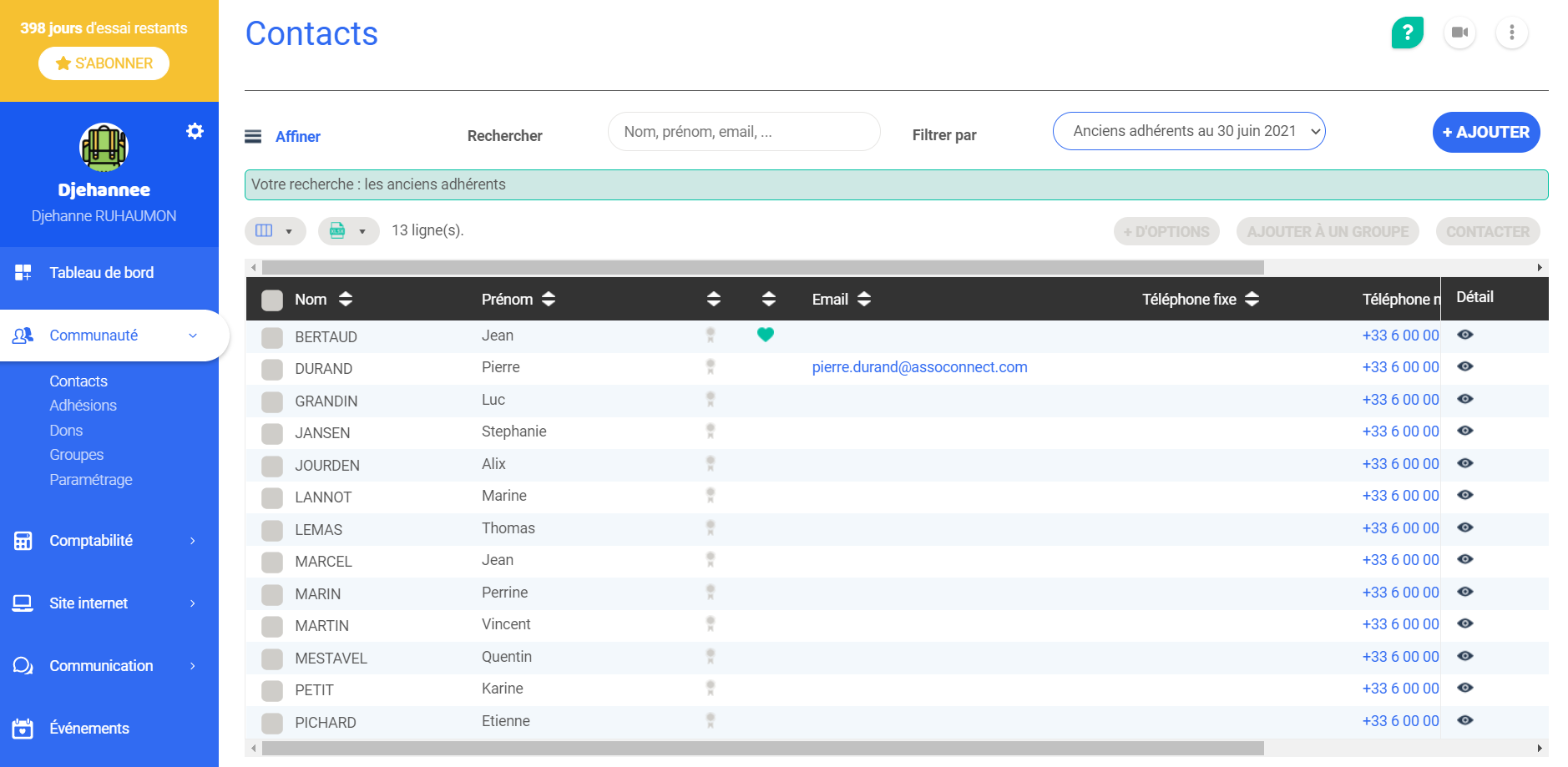The image size is (1568, 767).
Task: View details of DURAND with eye icon
Action: tap(1465, 367)
